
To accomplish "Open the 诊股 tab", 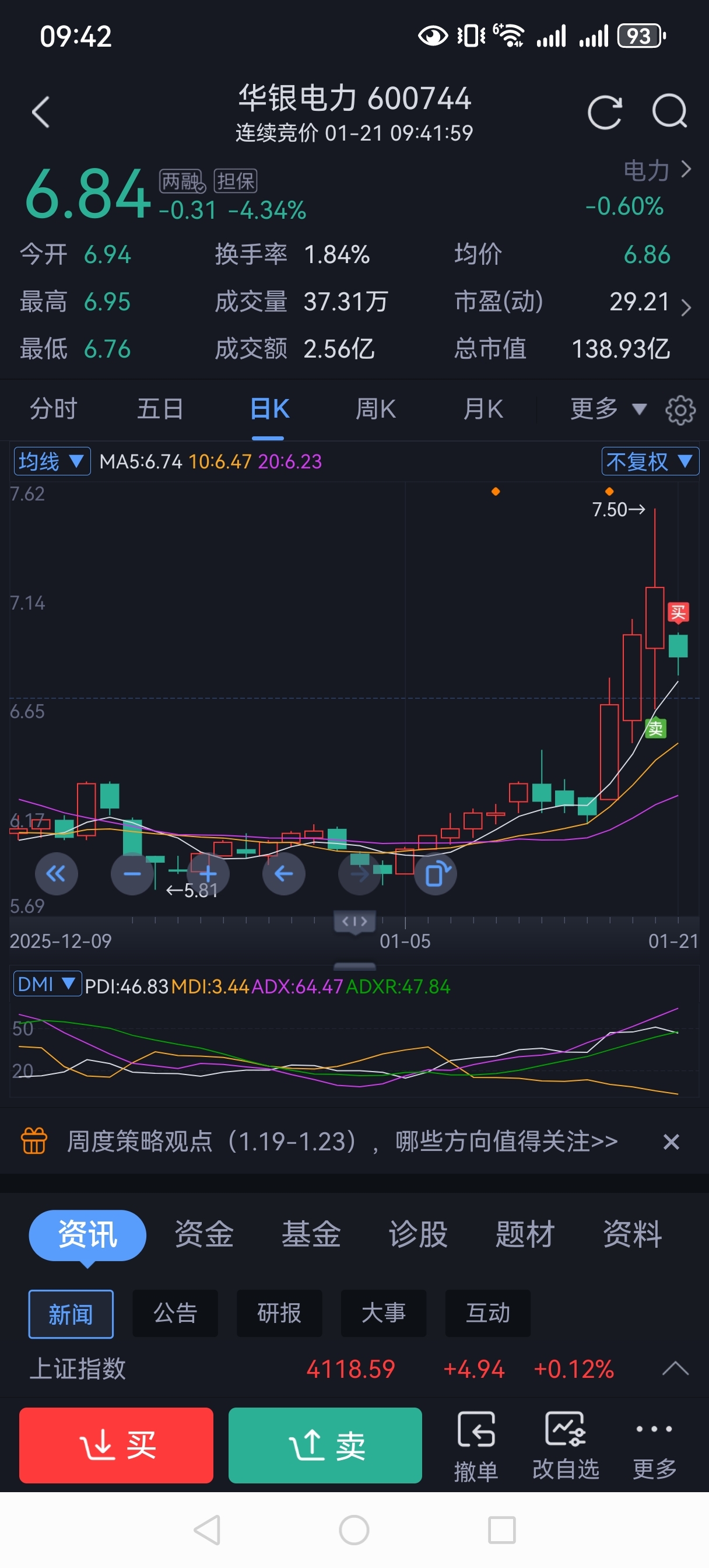I will (418, 1235).
